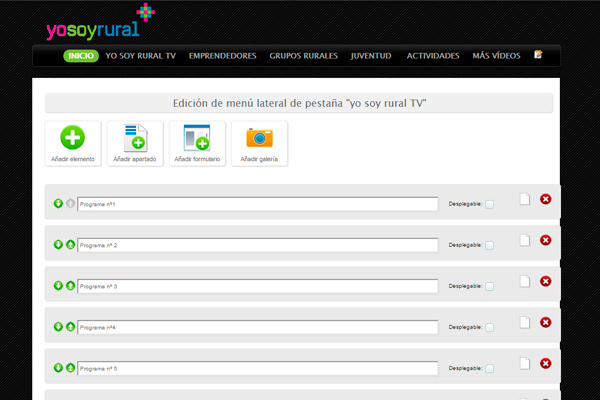Click disabled up arrow for Programa nº1
Screen dimensions: 600x400
tap(70, 203)
